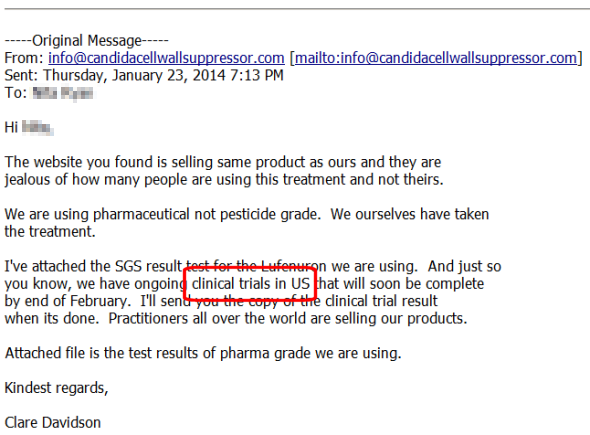The image size is (590, 435).
Task: Click the line starting The website you found
Action: 223,162
